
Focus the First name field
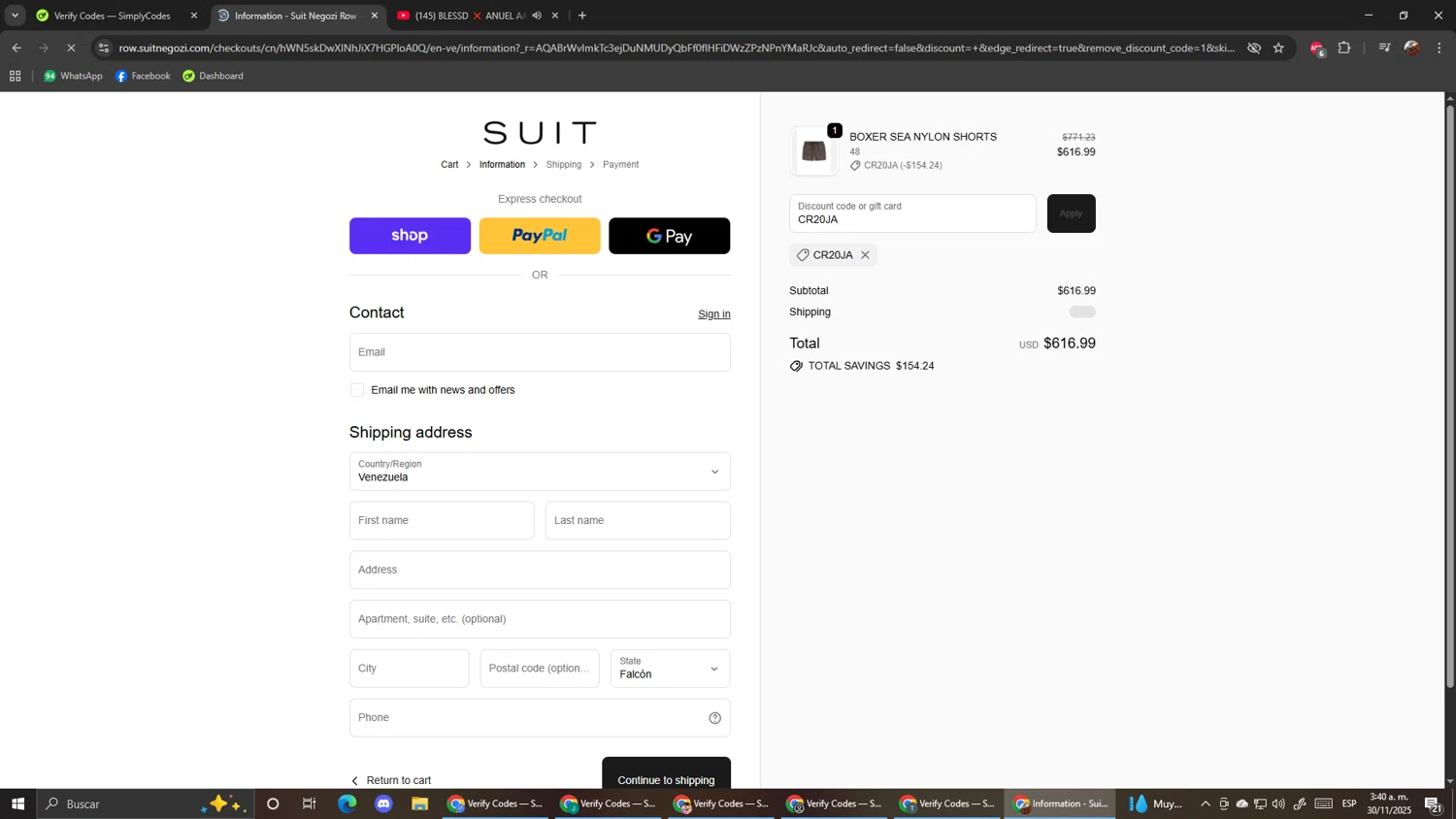point(442,521)
